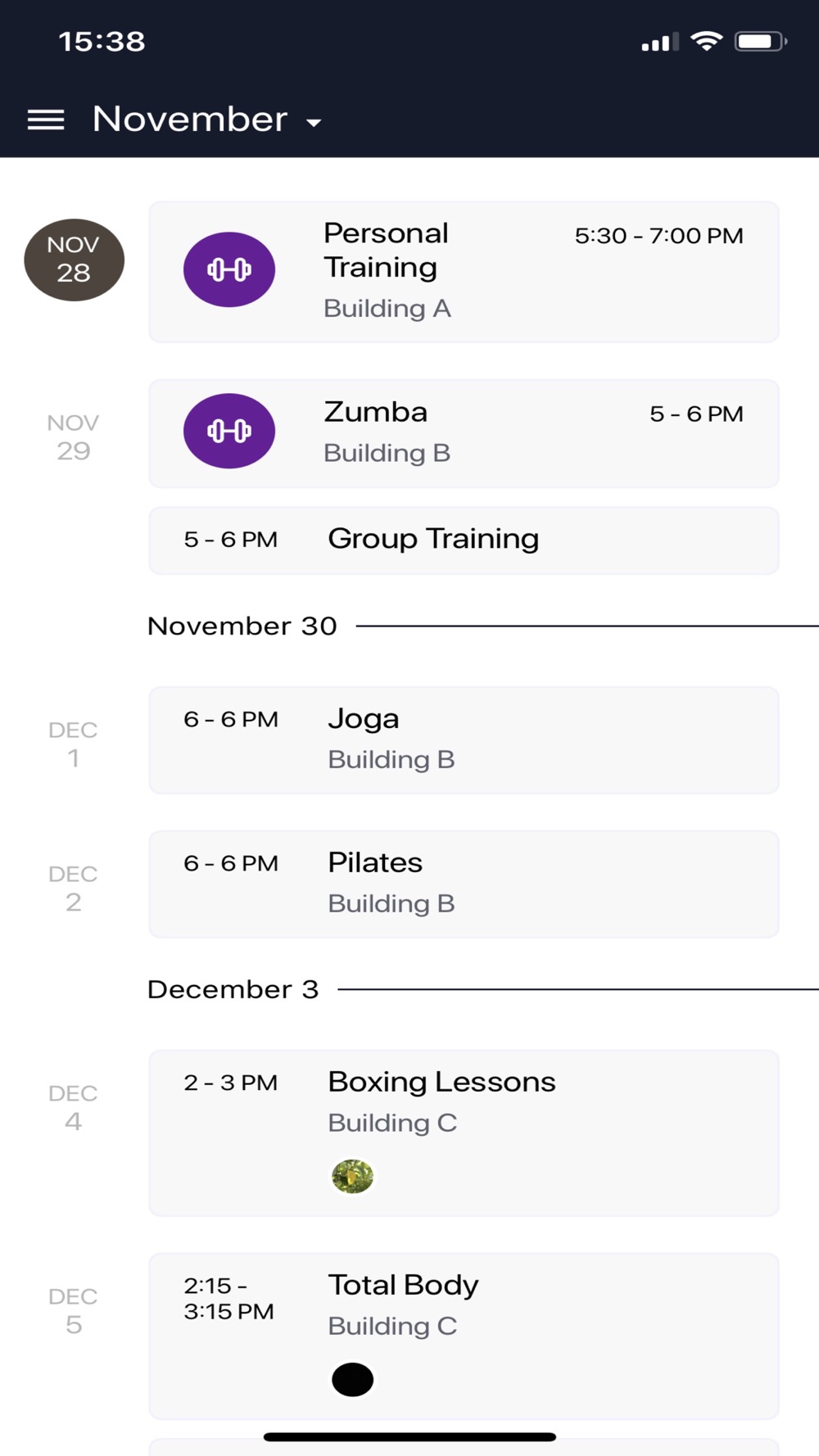
Task: Open the Personal Training event card
Action: pyautogui.click(x=464, y=272)
